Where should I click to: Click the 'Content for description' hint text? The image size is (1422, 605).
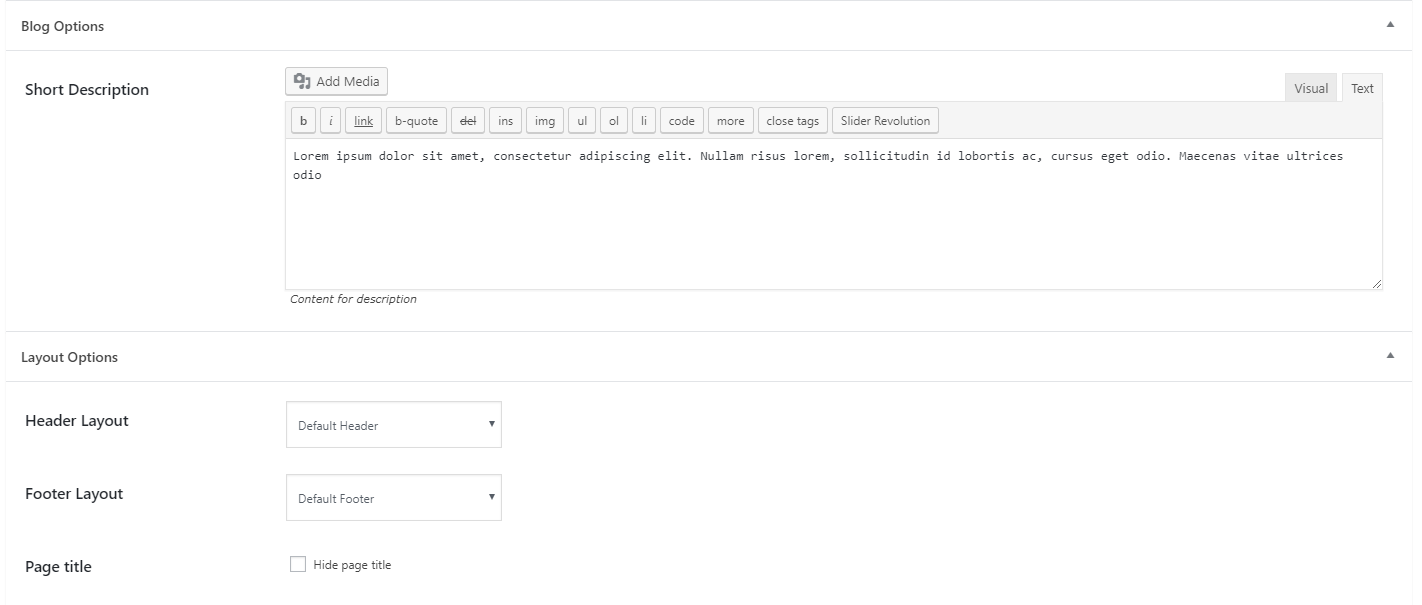click(x=353, y=299)
